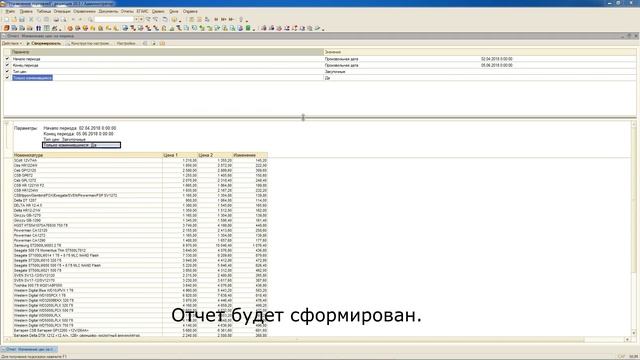Click the Print preview toolbar icon
The image size is (640, 360).
[64, 20]
